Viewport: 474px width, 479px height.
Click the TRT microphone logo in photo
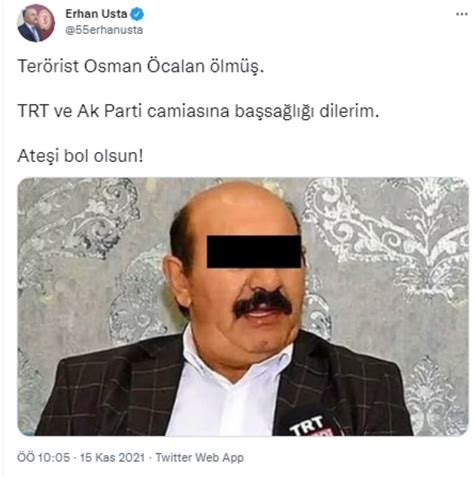pyautogui.click(x=307, y=425)
